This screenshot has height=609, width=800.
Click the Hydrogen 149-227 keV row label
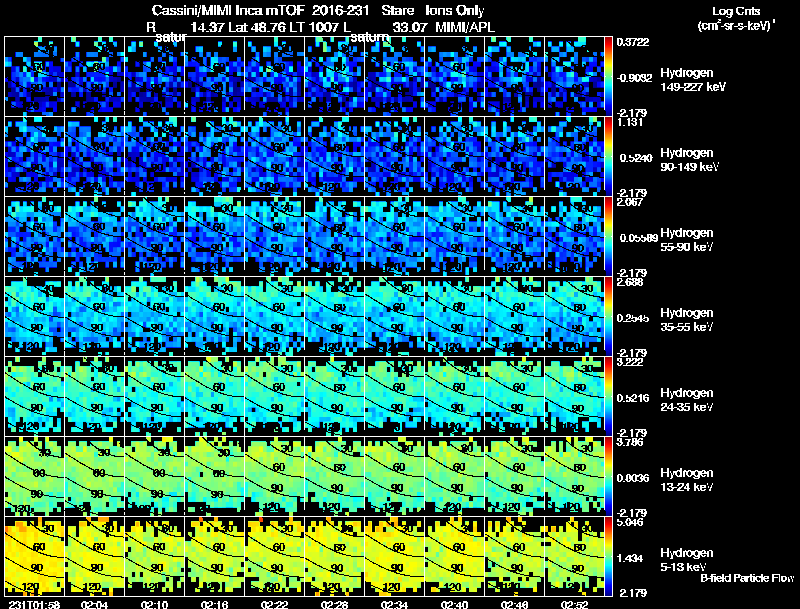tap(692, 80)
